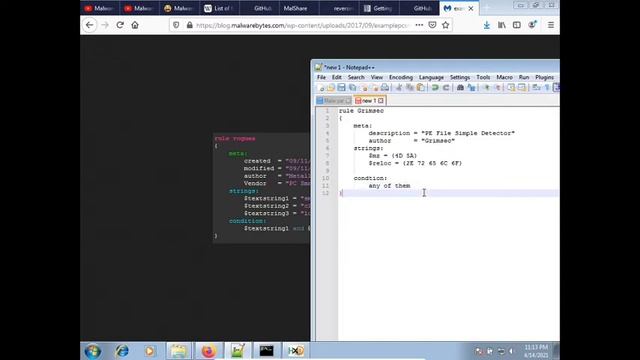The image size is (640, 360).
Task: Click the taskbar clock showing 11:17 PM
Action: (x=536, y=351)
